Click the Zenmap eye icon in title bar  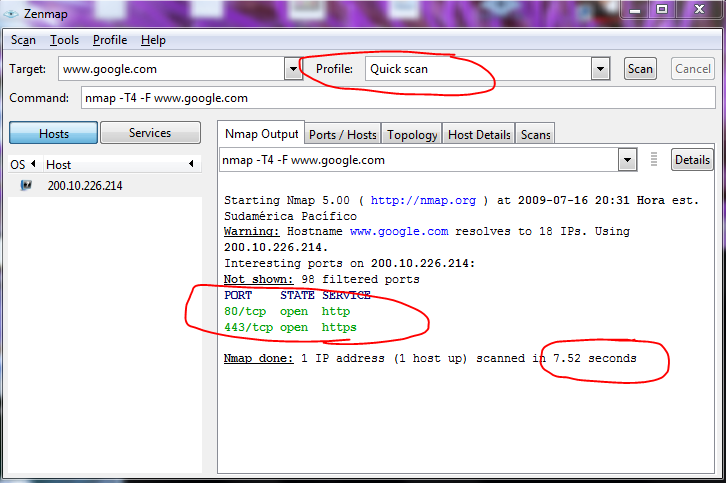(x=11, y=14)
